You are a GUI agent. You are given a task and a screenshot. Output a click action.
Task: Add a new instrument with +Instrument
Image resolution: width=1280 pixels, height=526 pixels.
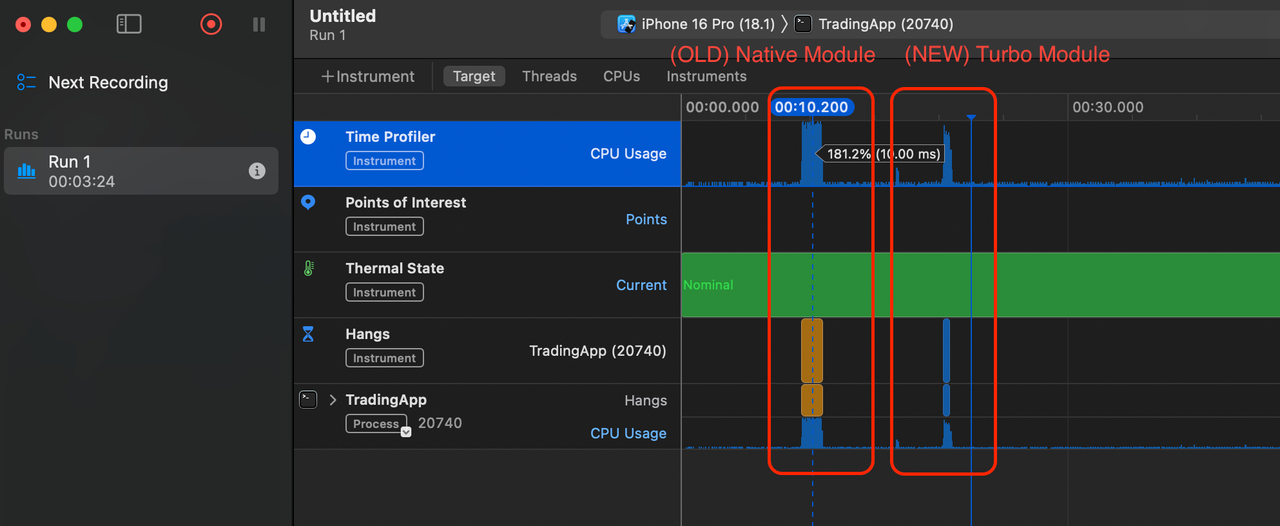click(x=367, y=76)
